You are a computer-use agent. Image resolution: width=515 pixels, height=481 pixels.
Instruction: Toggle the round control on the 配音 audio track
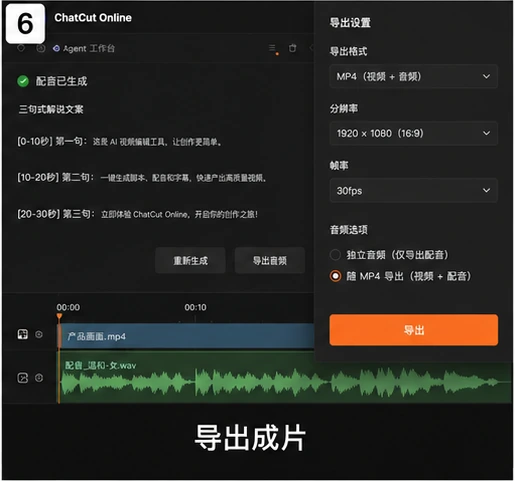pos(39,378)
